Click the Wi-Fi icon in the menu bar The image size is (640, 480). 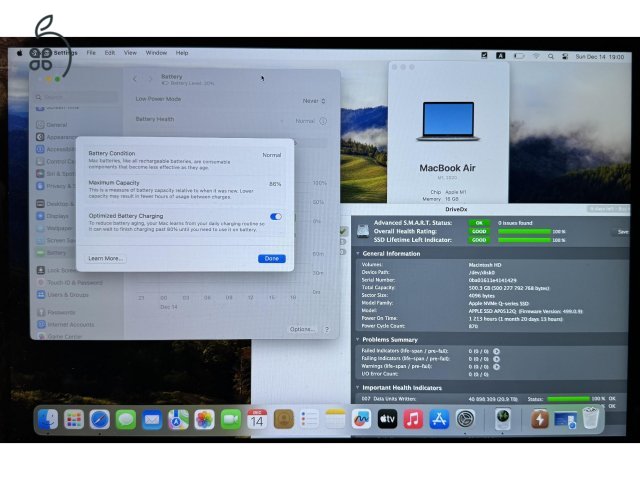(536, 56)
